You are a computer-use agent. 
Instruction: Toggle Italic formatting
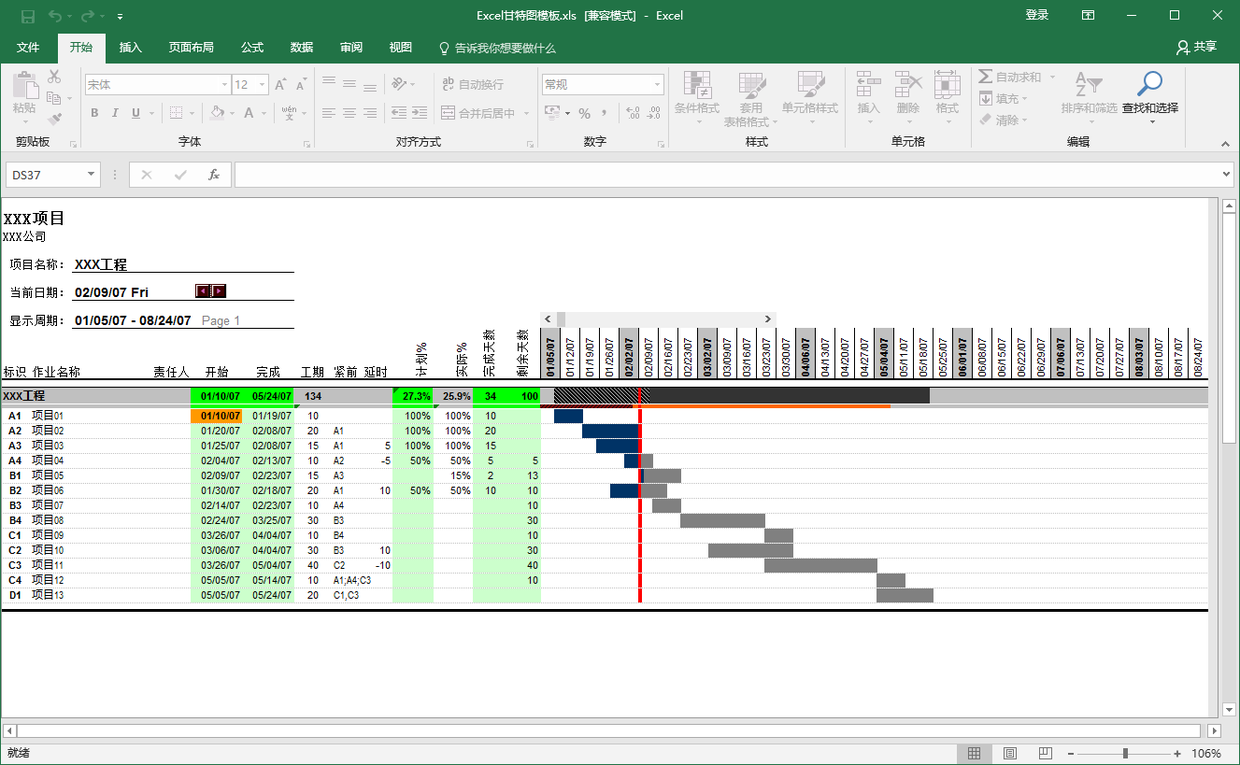[115, 113]
